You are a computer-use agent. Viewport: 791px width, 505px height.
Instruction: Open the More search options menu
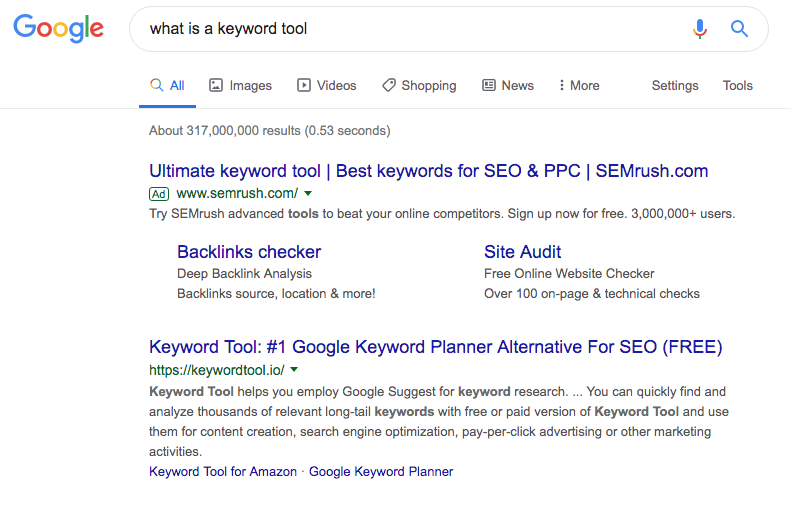point(579,85)
